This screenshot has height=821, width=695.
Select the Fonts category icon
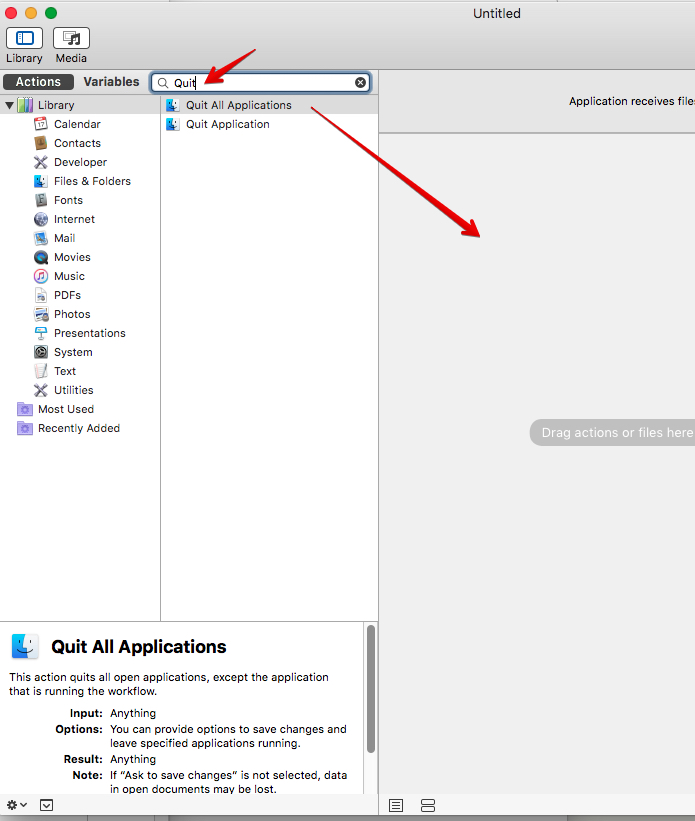click(x=41, y=200)
